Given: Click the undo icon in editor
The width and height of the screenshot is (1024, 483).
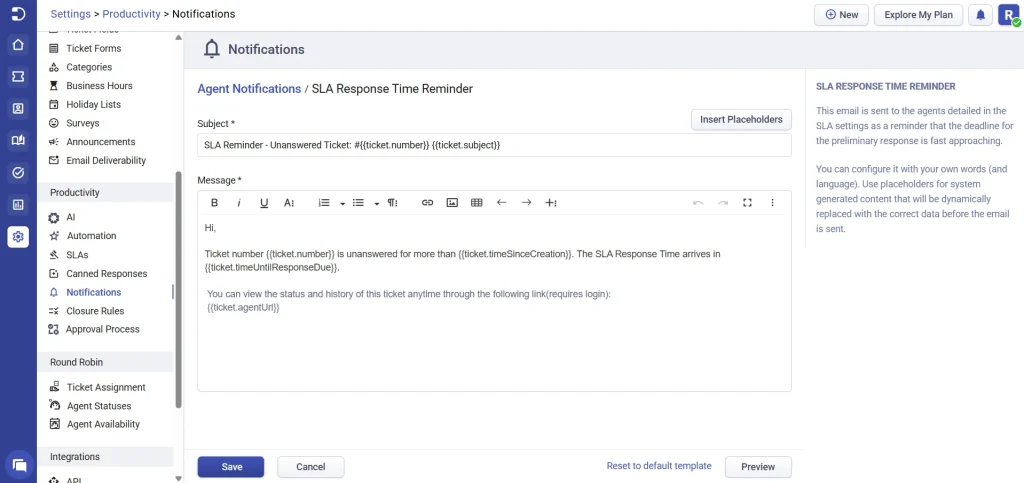Looking at the screenshot, I should pyautogui.click(x=698, y=203).
